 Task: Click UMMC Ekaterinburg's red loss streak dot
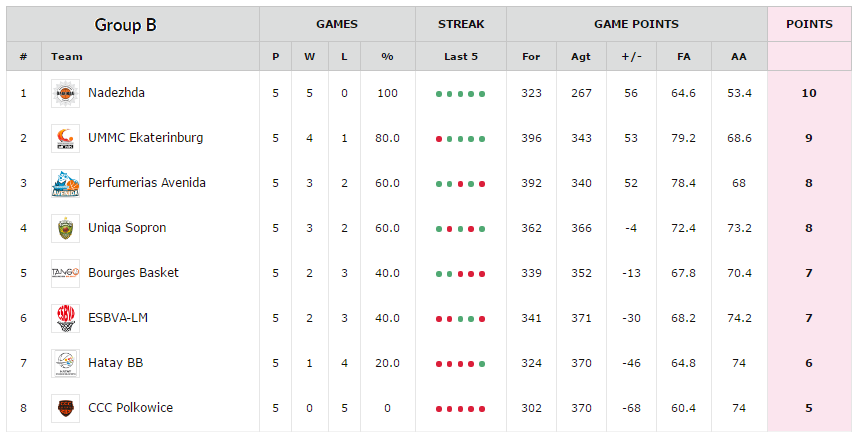click(x=439, y=139)
